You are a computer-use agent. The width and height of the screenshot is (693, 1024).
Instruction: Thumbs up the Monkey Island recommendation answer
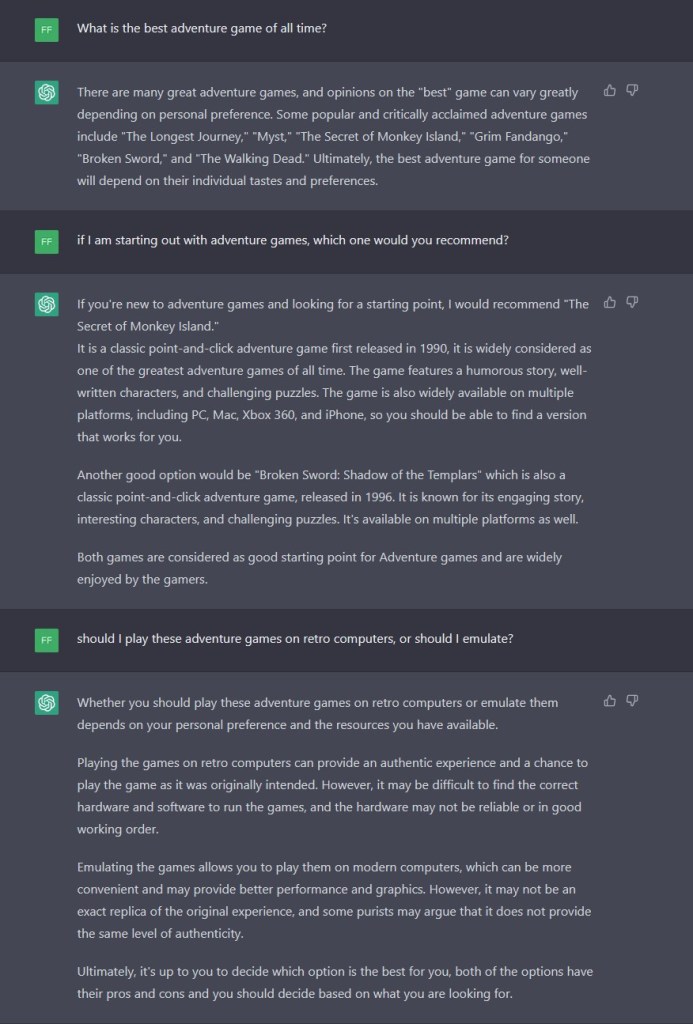(610, 302)
